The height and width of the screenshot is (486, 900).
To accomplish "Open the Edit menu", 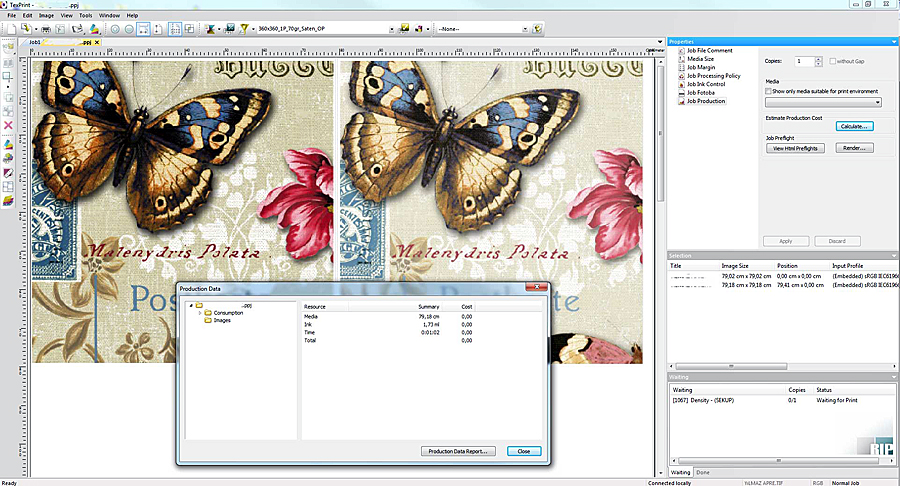I will 28,15.
